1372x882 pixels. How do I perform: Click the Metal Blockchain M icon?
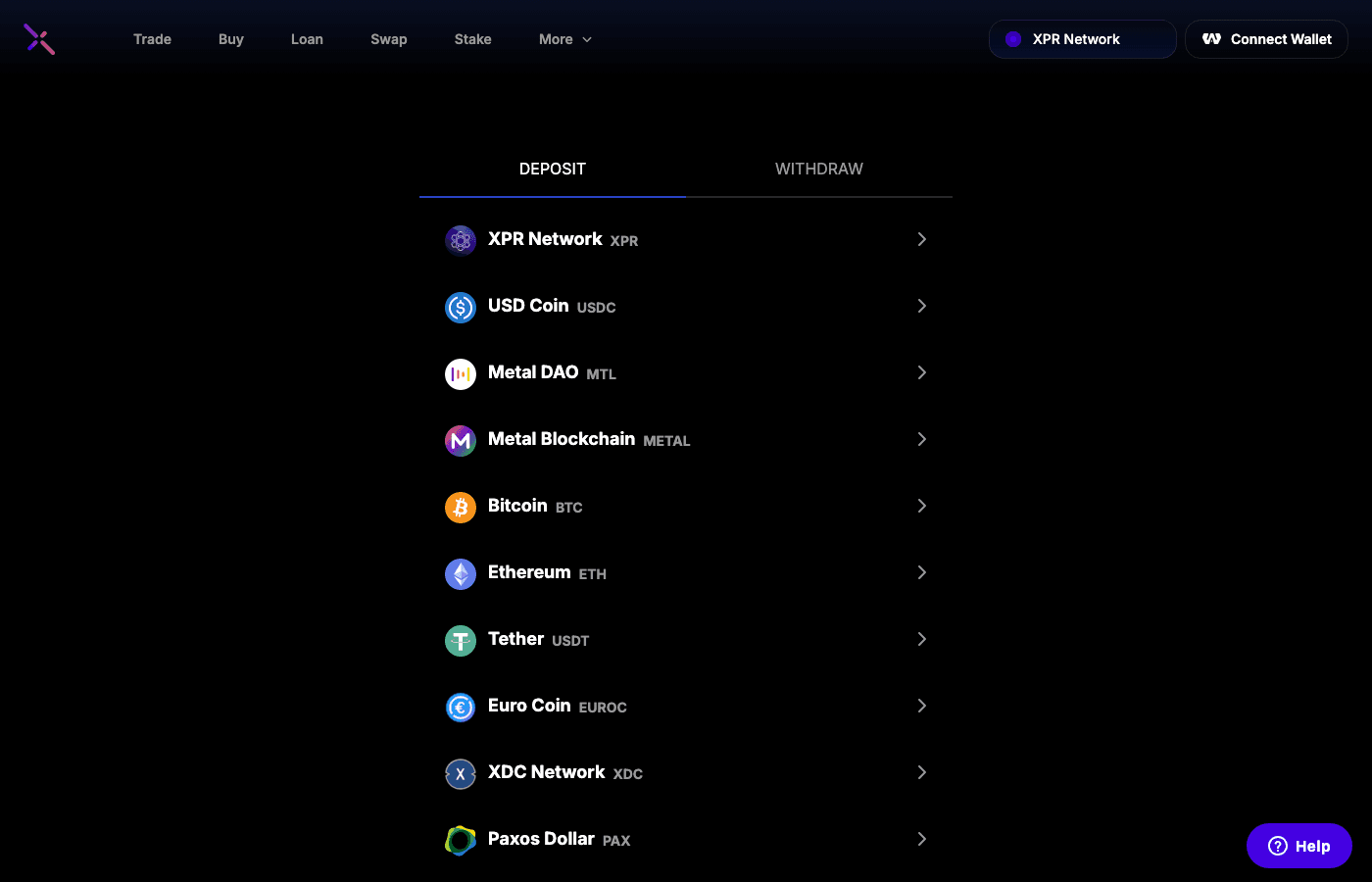click(461, 440)
